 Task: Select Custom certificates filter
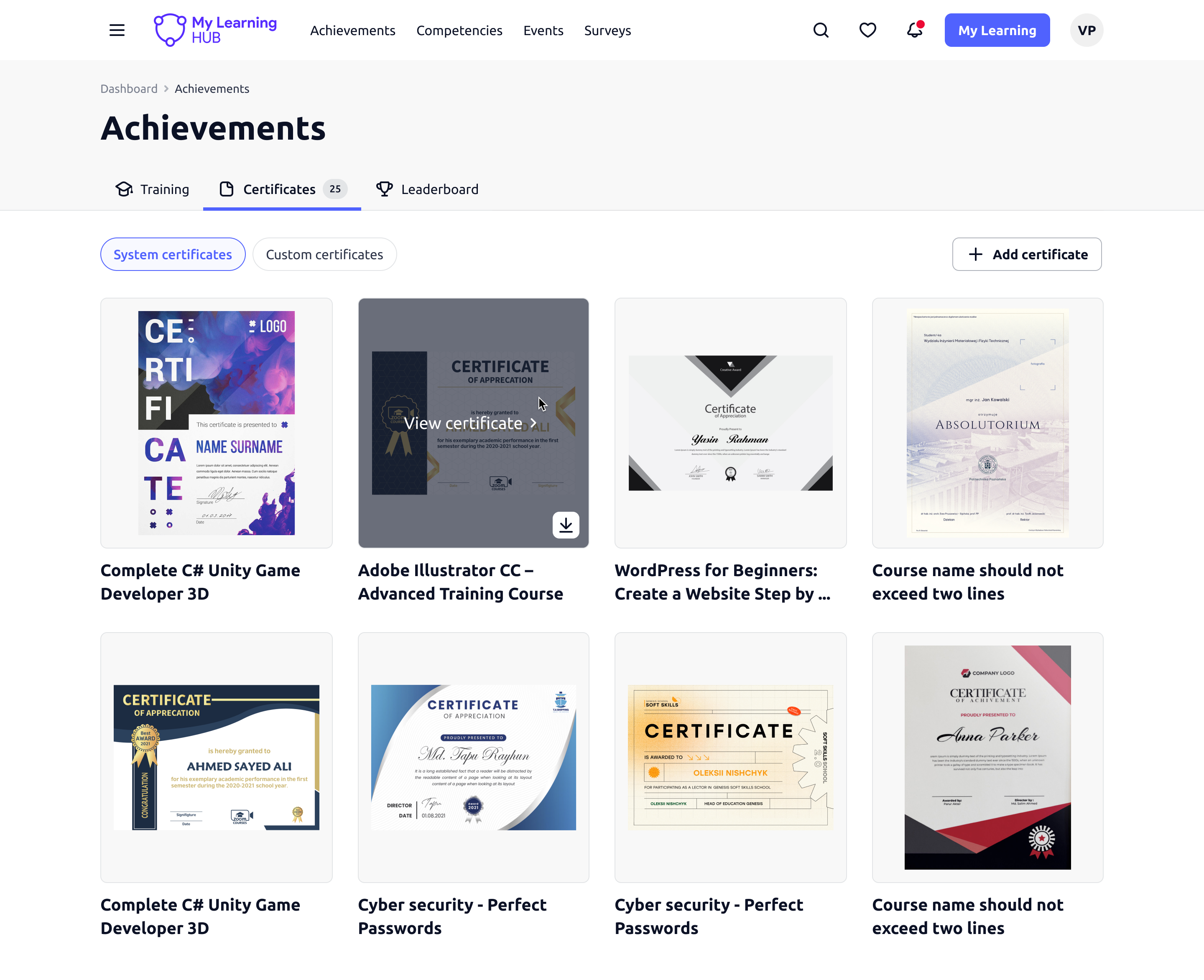click(x=324, y=254)
